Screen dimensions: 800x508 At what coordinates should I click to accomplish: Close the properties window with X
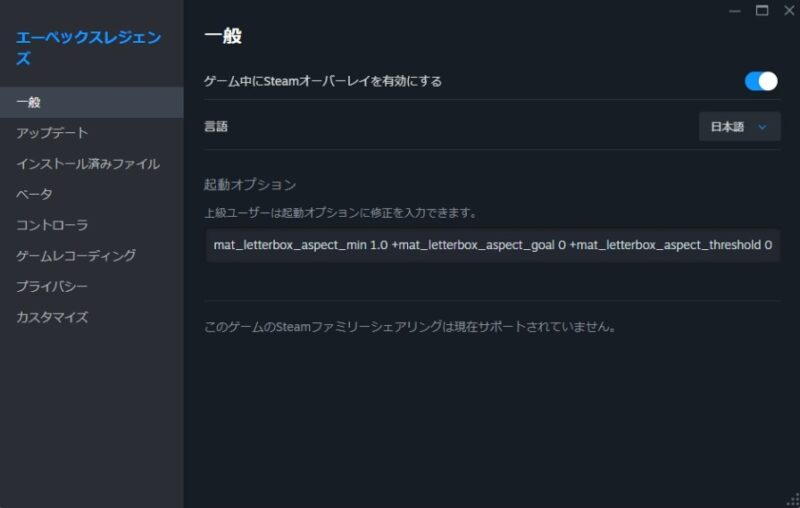click(788, 10)
